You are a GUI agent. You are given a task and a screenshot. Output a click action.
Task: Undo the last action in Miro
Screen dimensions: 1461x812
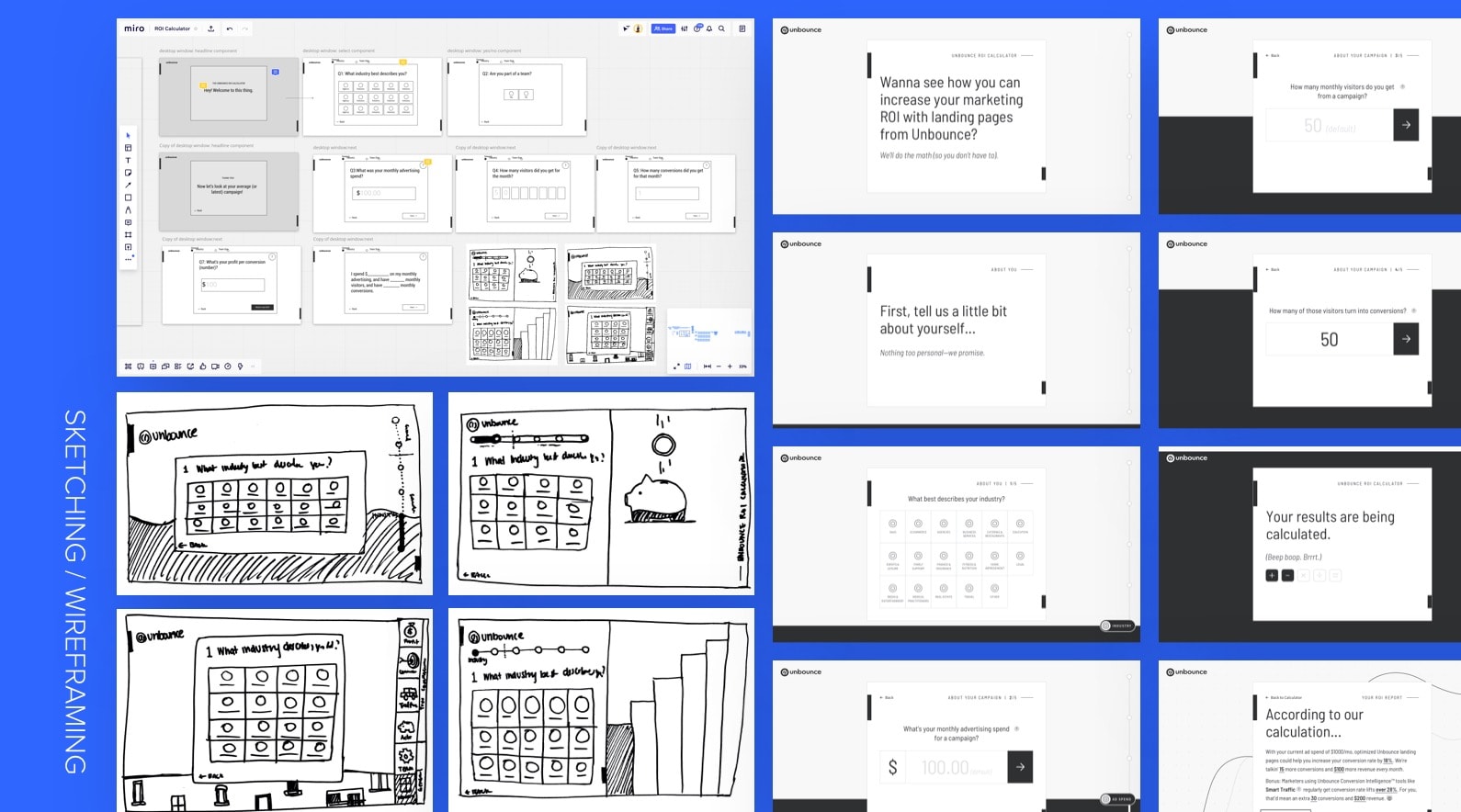point(230,28)
